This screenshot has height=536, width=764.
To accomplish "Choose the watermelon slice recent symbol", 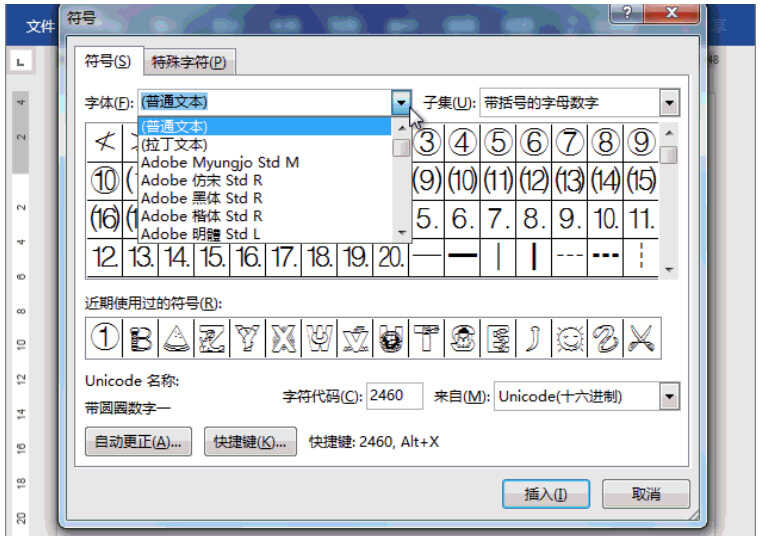I will [176, 338].
